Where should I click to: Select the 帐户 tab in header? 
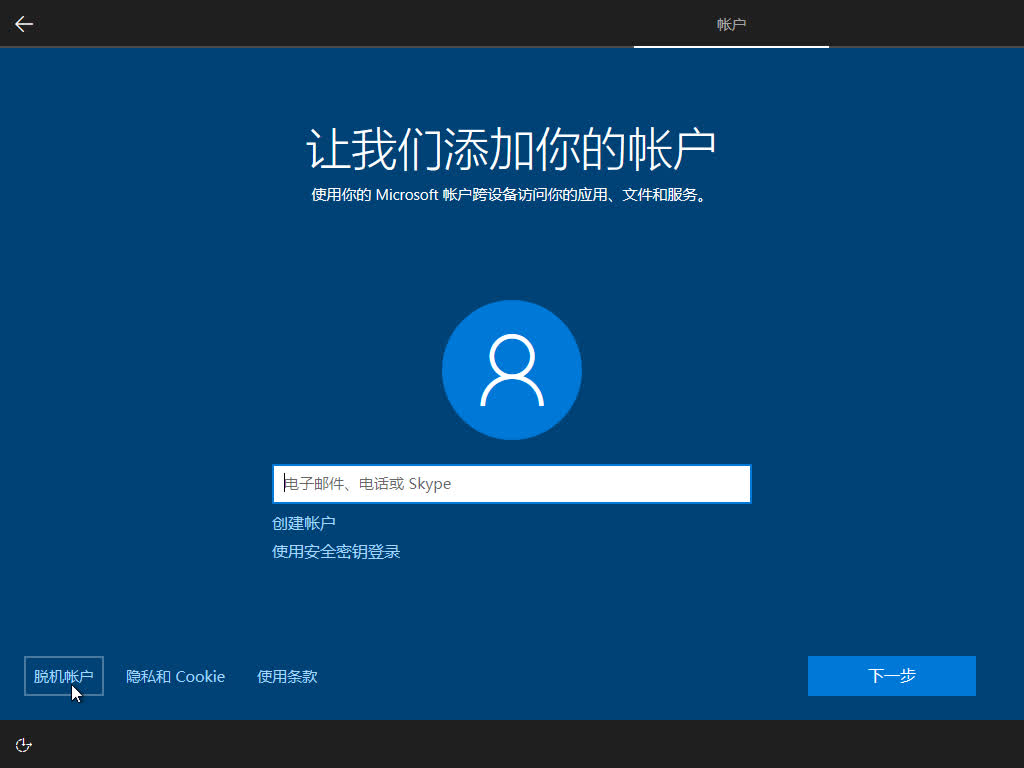pos(731,24)
